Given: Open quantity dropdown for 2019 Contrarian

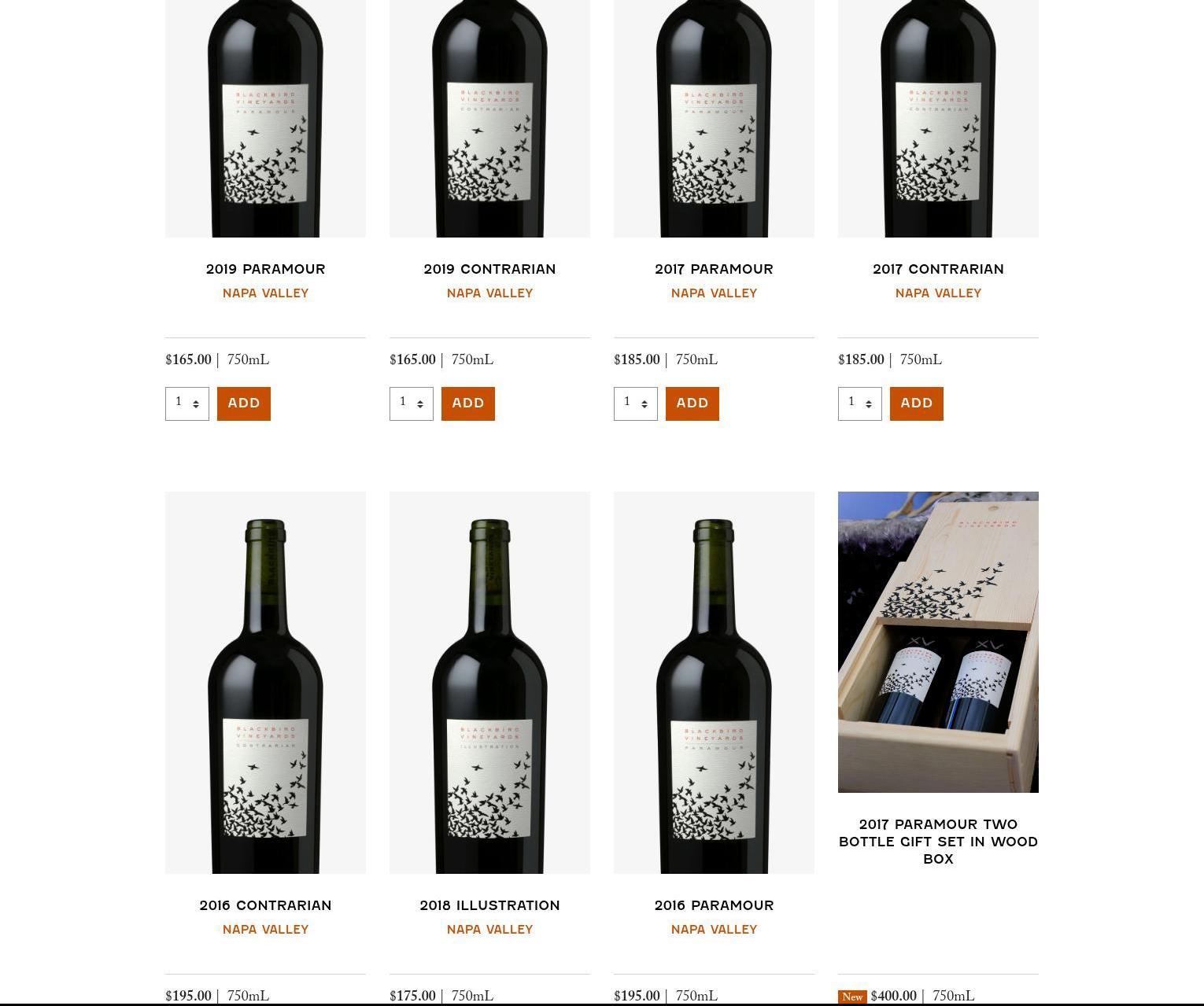Looking at the screenshot, I should click(x=412, y=404).
